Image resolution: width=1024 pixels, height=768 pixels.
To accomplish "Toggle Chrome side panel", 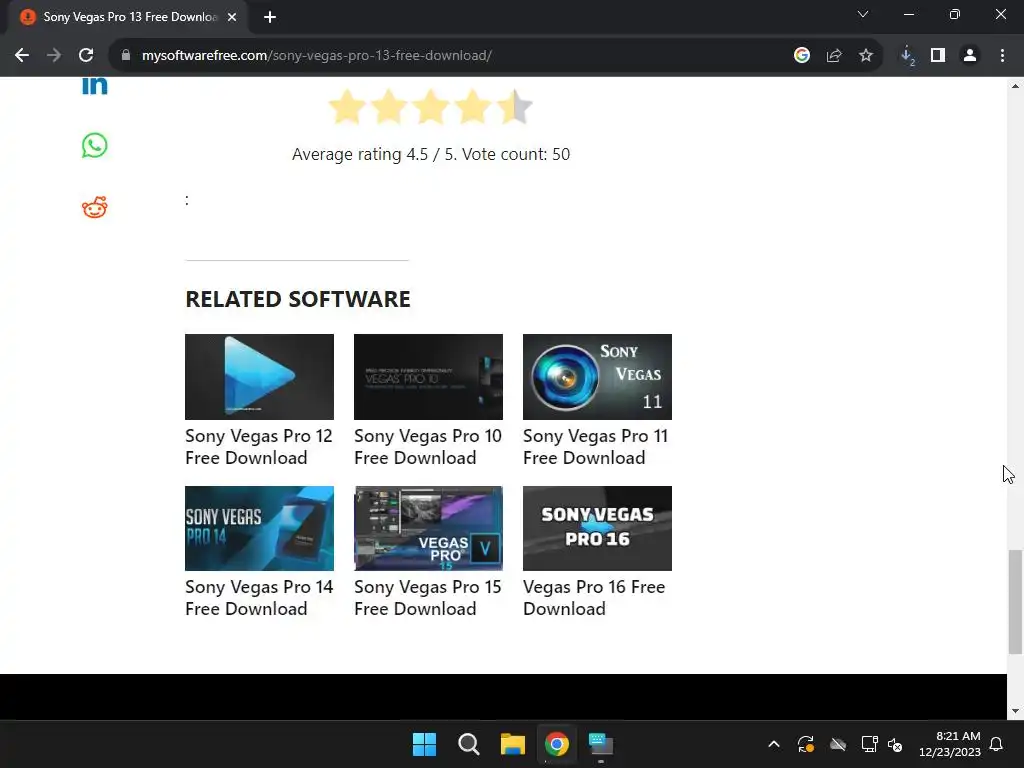I will coord(938,56).
